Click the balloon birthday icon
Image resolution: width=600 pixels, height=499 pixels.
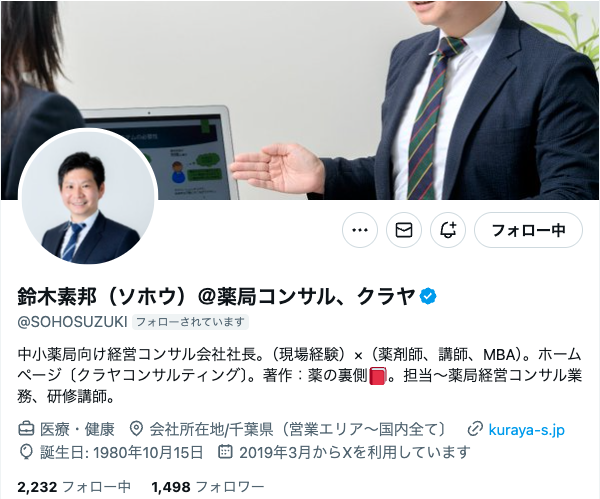(x=26, y=452)
